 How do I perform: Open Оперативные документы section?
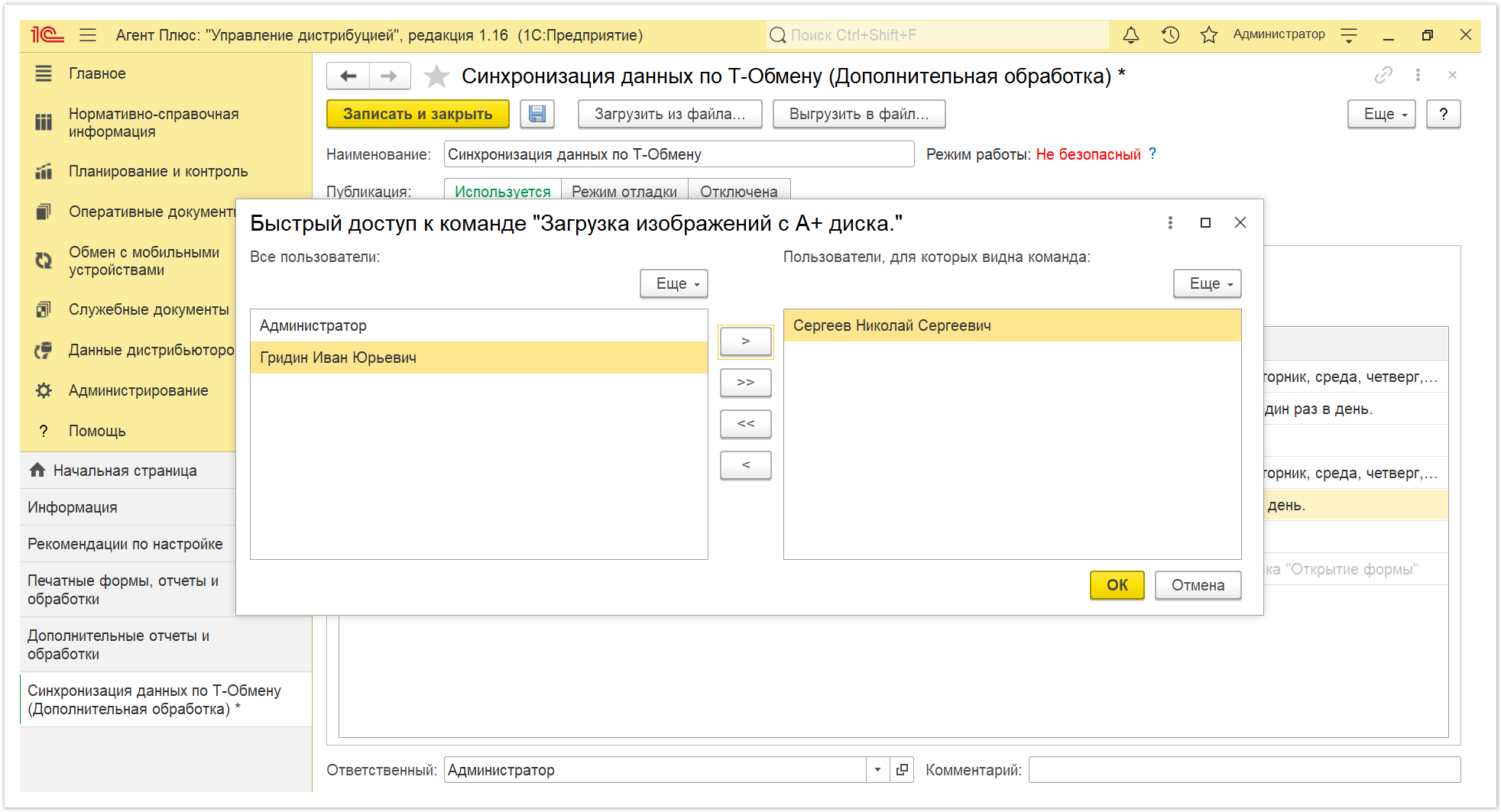pyautogui.click(x=151, y=212)
